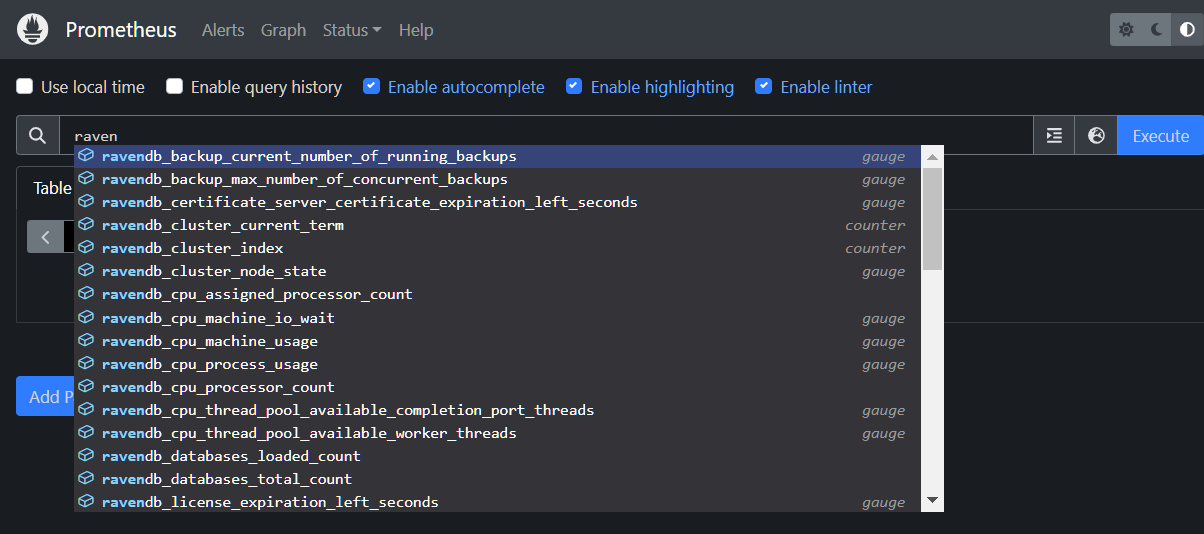The height and width of the screenshot is (534, 1204).
Task: Click the format expression icon
Action: point(1054,135)
